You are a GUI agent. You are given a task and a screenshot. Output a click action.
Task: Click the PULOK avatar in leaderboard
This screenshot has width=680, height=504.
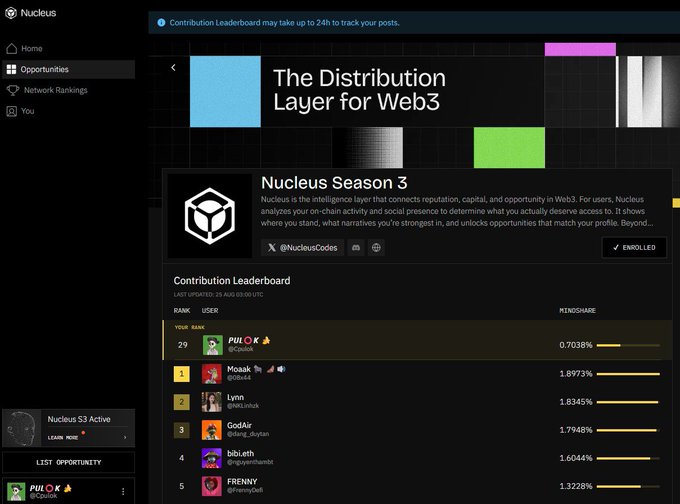point(212,345)
